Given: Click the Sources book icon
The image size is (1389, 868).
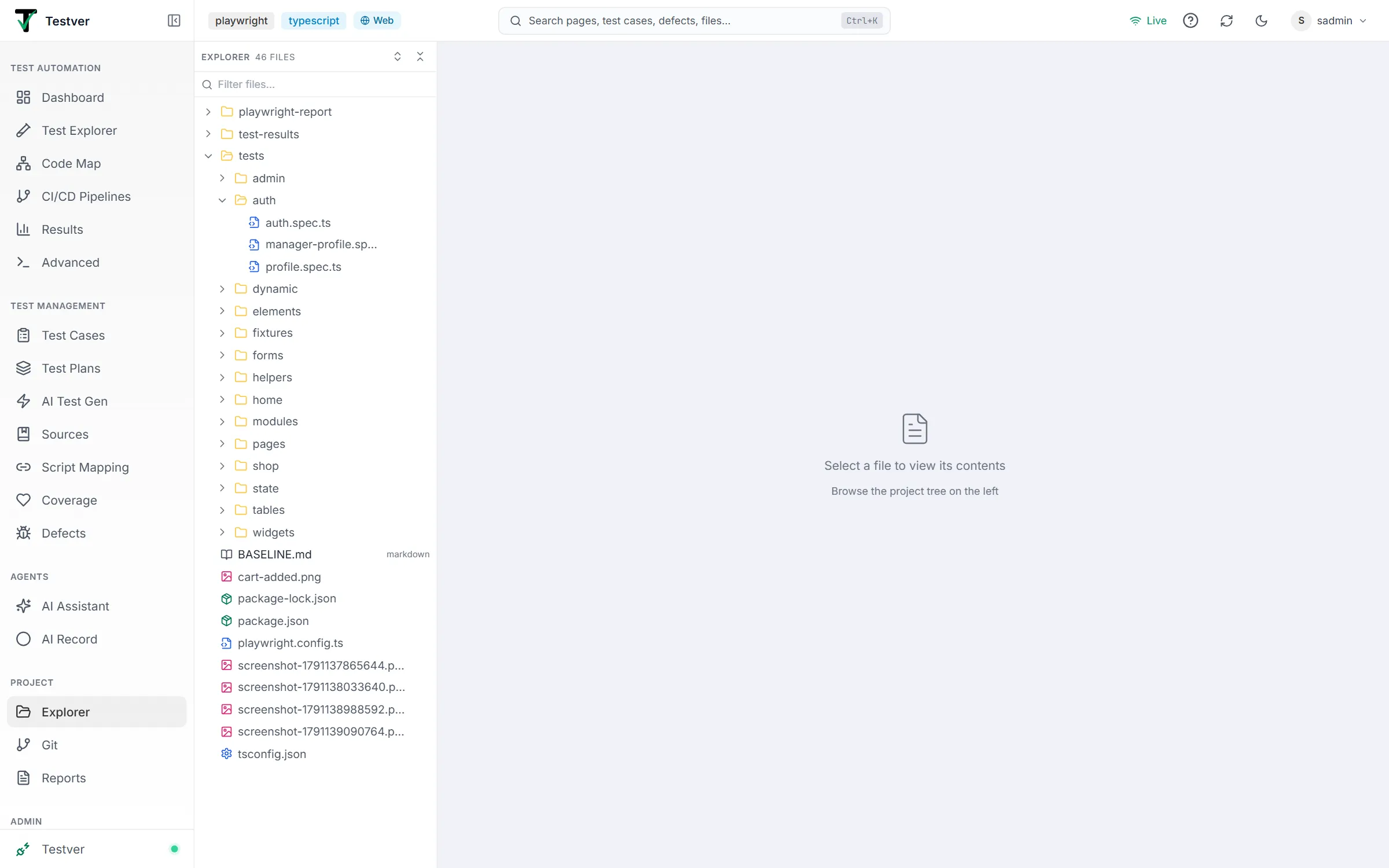Looking at the screenshot, I should pyautogui.click(x=23, y=434).
